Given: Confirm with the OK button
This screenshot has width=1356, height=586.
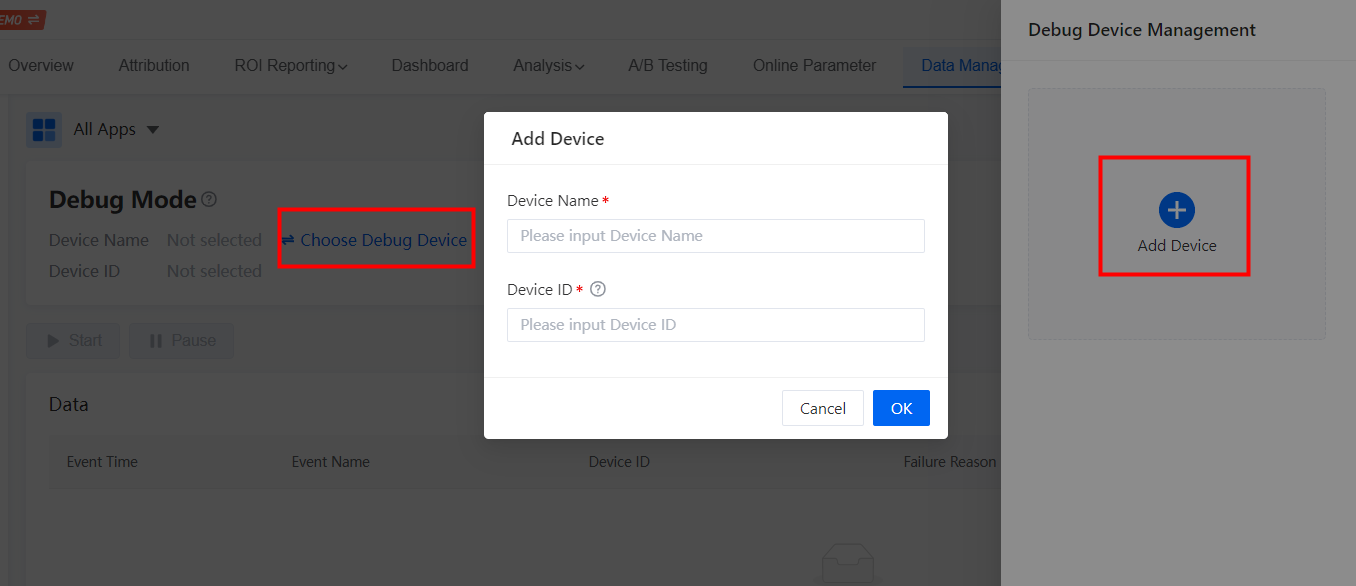Looking at the screenshot, I should 901,408.
